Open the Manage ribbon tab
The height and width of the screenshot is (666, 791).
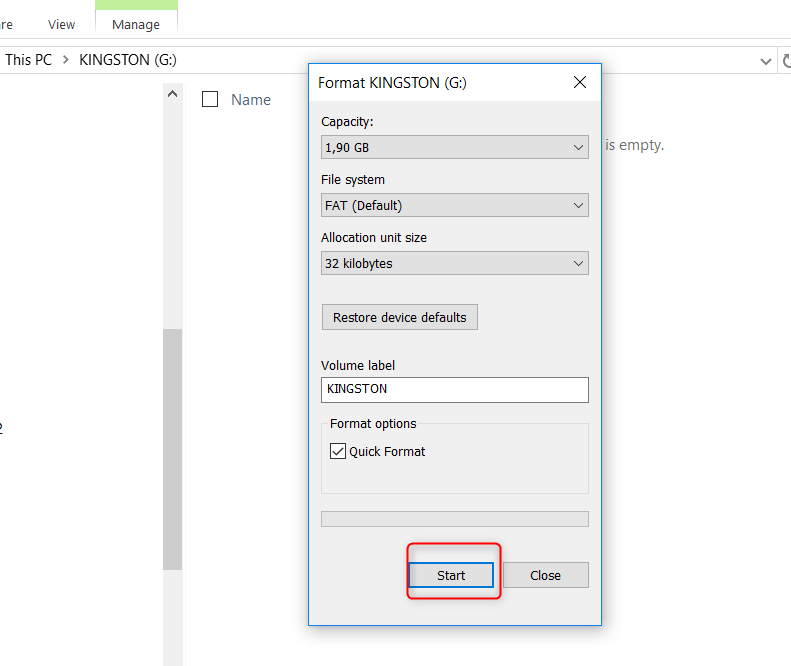136,24
